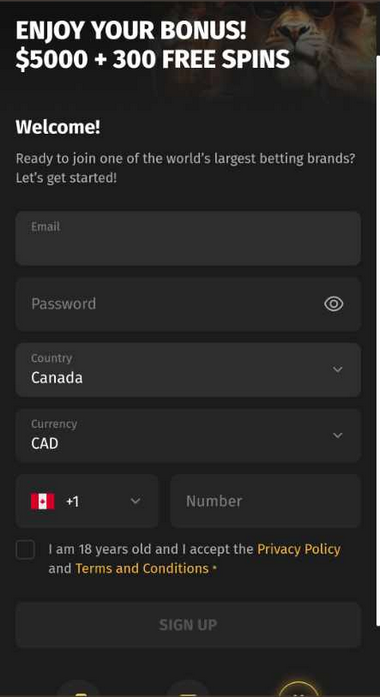
Task: Click the chevron arrow in Currency field
Action: [338, 435]
